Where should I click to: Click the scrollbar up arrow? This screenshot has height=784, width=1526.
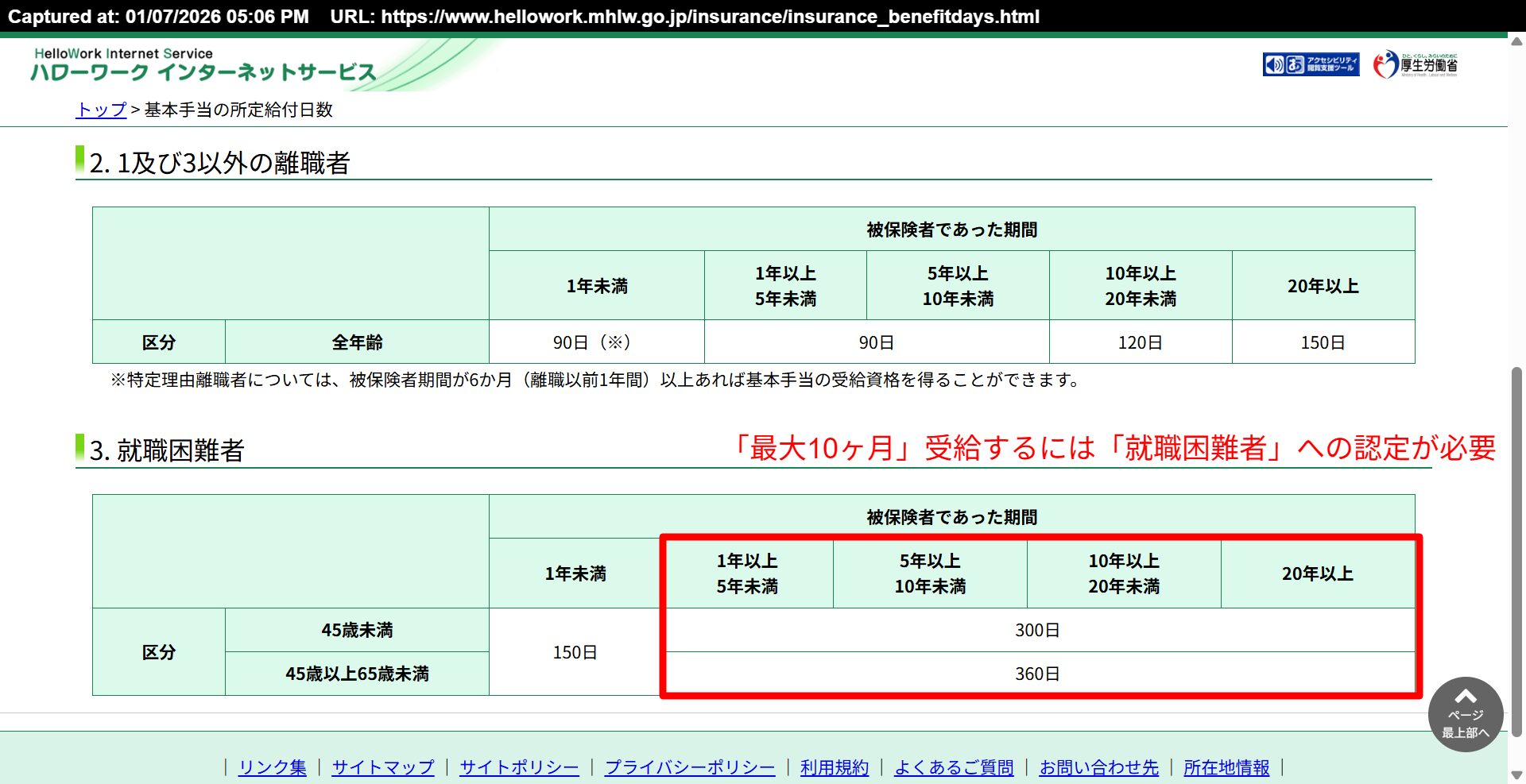[x=1516, y=41]
